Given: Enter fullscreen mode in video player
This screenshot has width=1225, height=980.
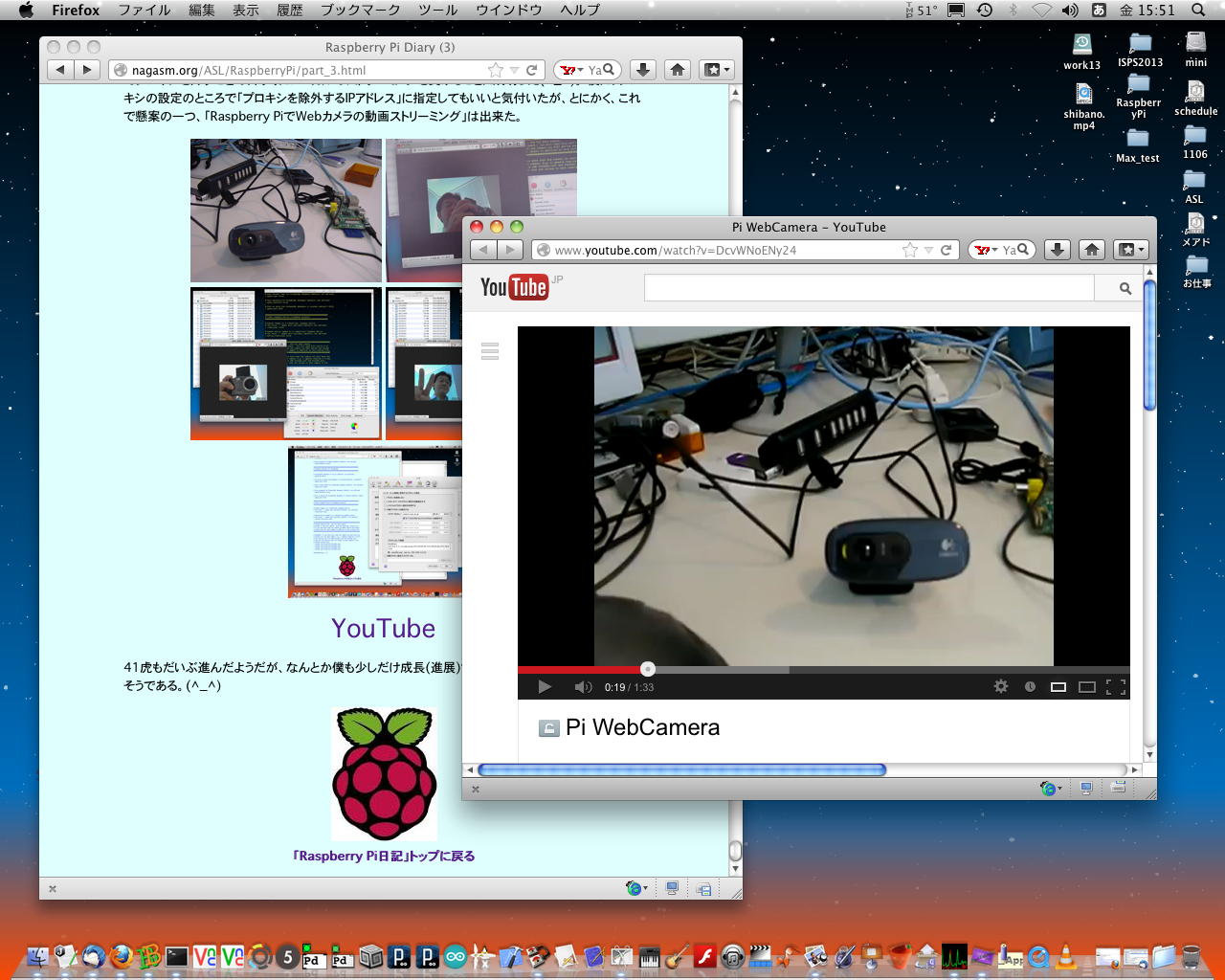Looking at the screenshot, I should point(1115,686).
